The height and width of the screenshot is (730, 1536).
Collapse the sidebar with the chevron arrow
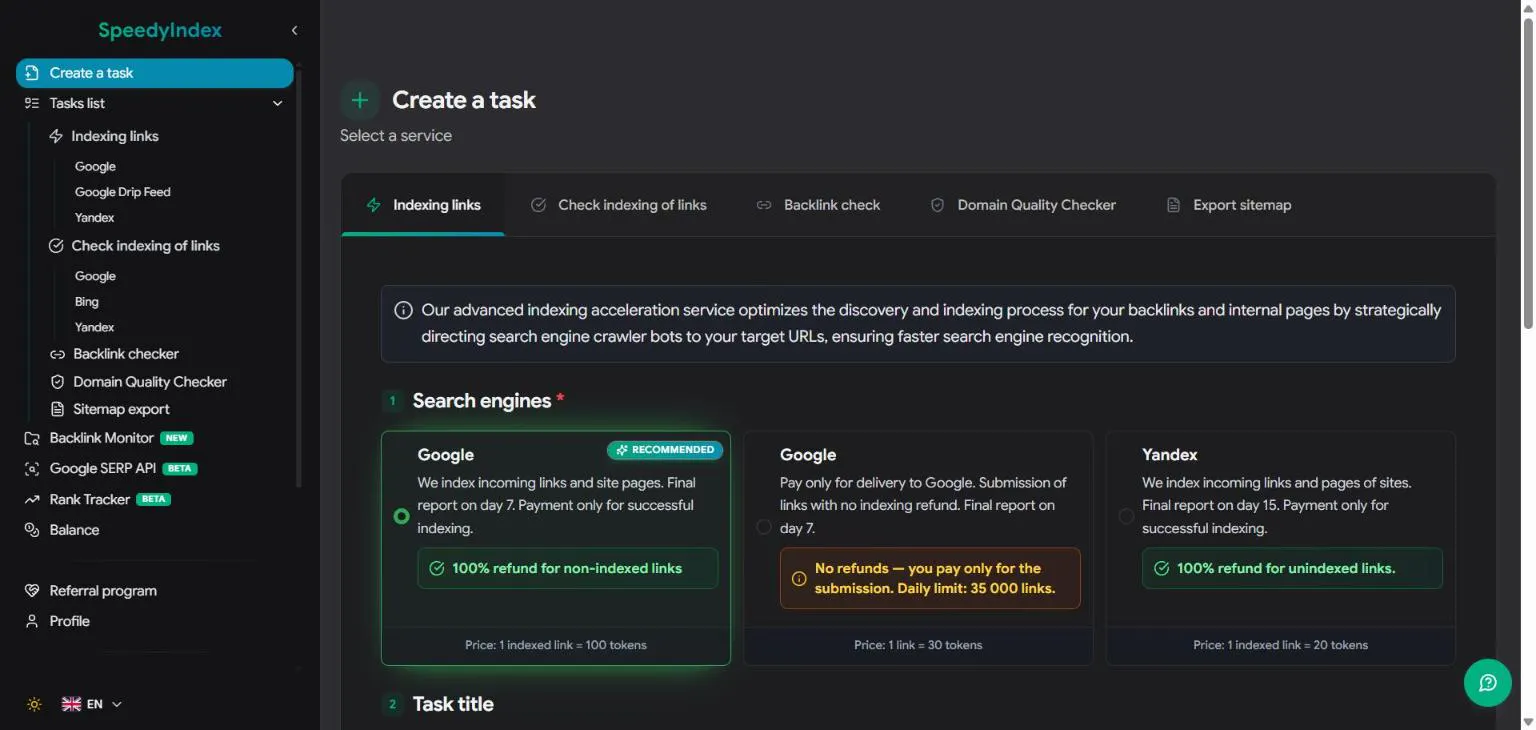[294, 31]
